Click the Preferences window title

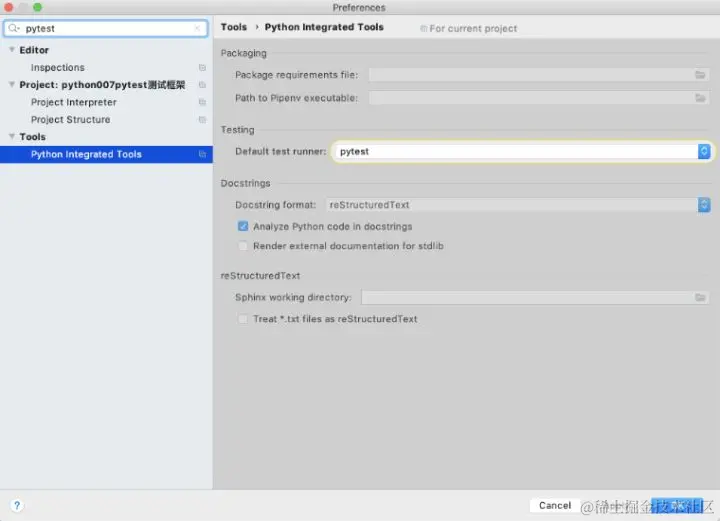(359, 7)
